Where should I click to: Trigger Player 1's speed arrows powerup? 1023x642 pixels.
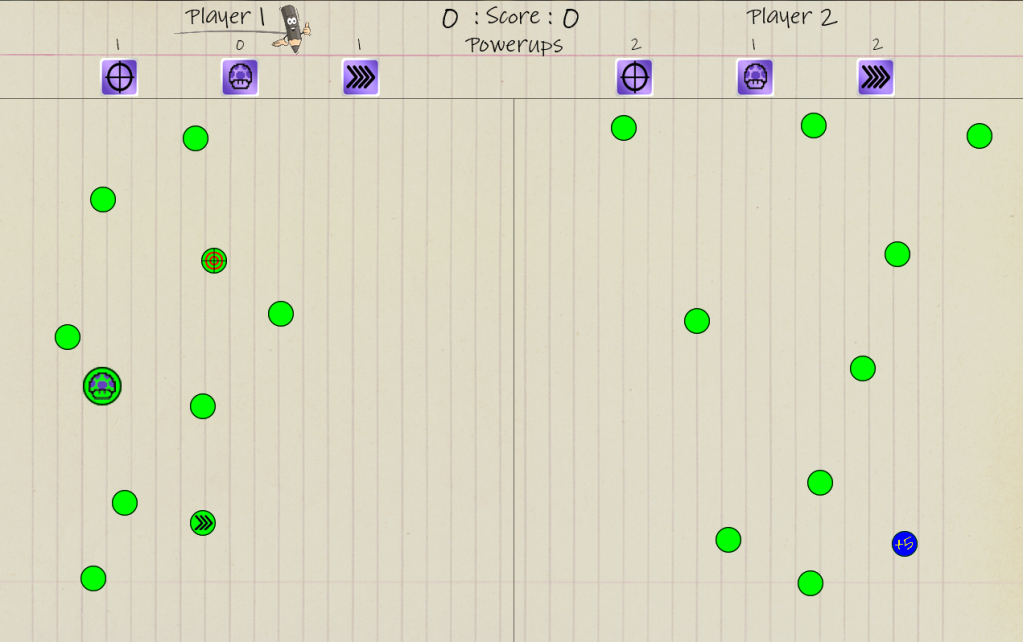tap(361, 78)
